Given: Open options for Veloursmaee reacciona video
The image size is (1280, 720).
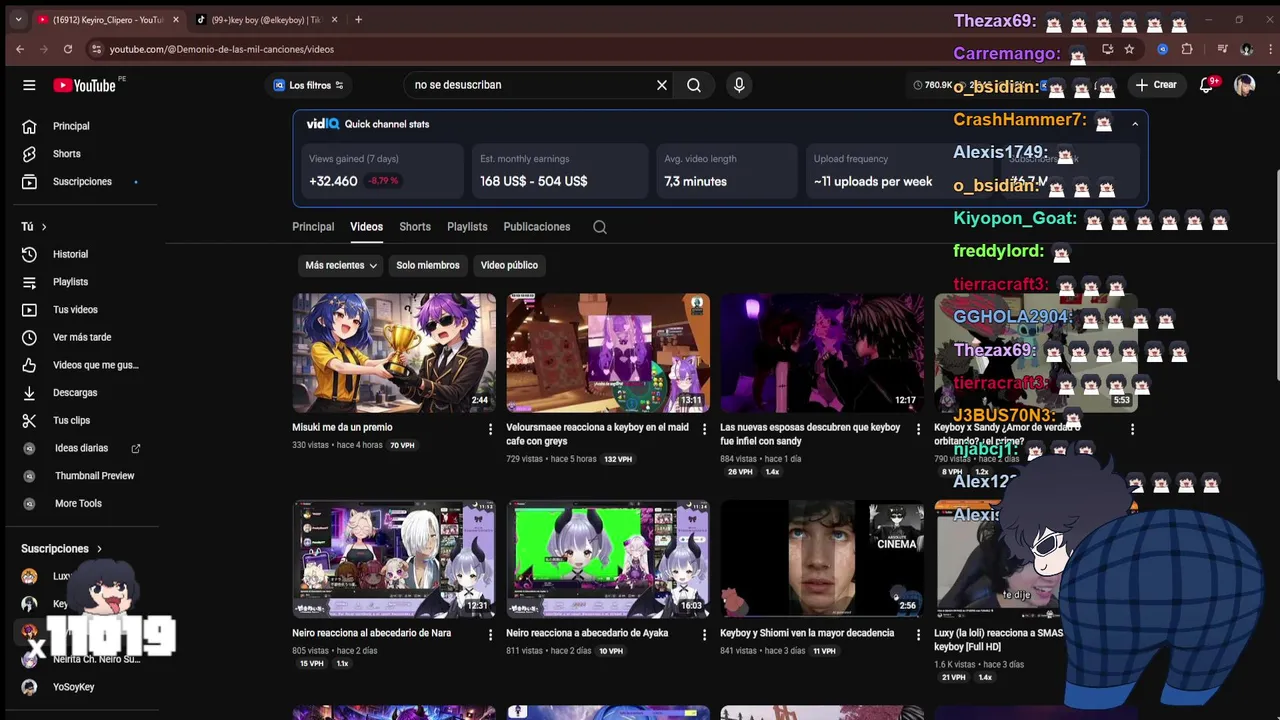Looking at the screenshot, I should point(704,429).
